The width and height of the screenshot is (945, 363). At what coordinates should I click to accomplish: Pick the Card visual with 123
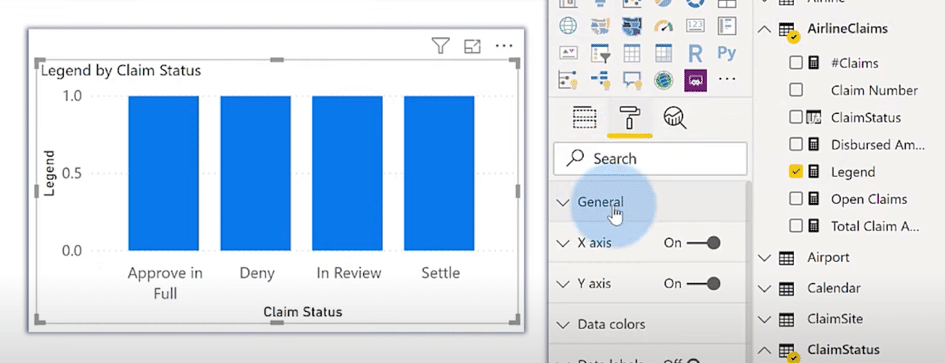(695, 26)
